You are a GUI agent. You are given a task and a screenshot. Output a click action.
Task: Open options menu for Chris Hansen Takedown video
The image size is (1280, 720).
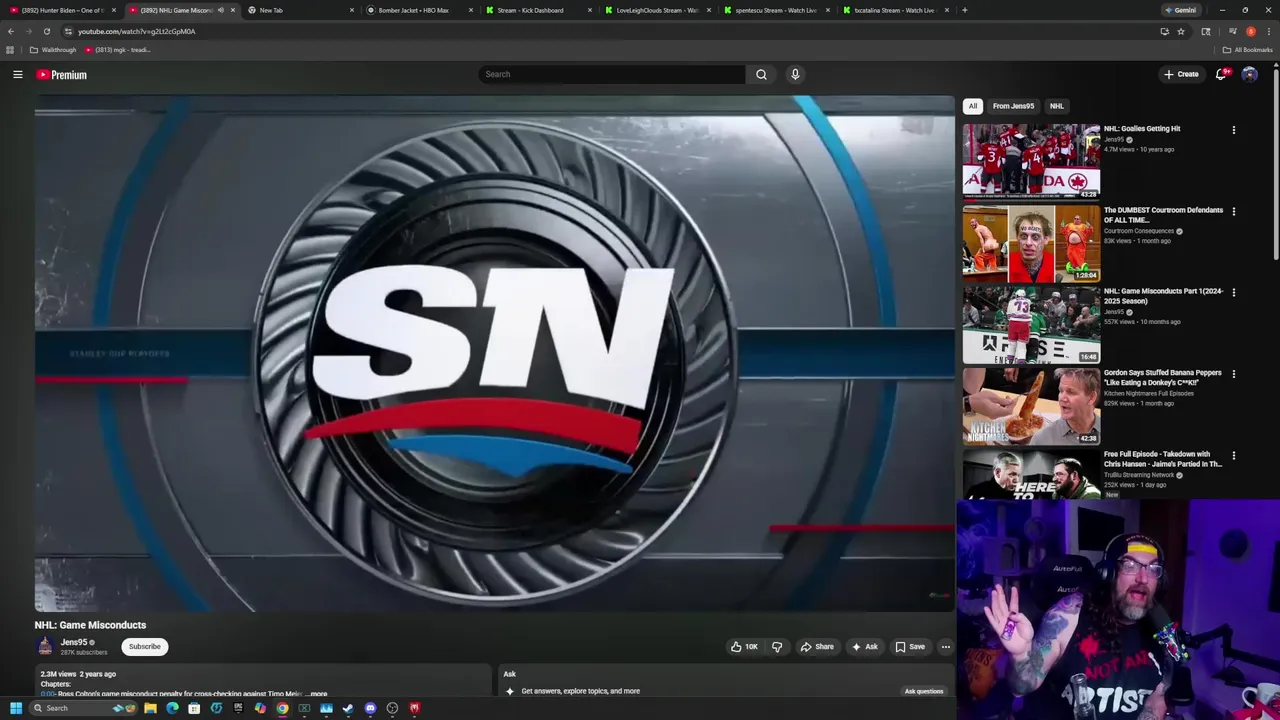pos(1233,456)
